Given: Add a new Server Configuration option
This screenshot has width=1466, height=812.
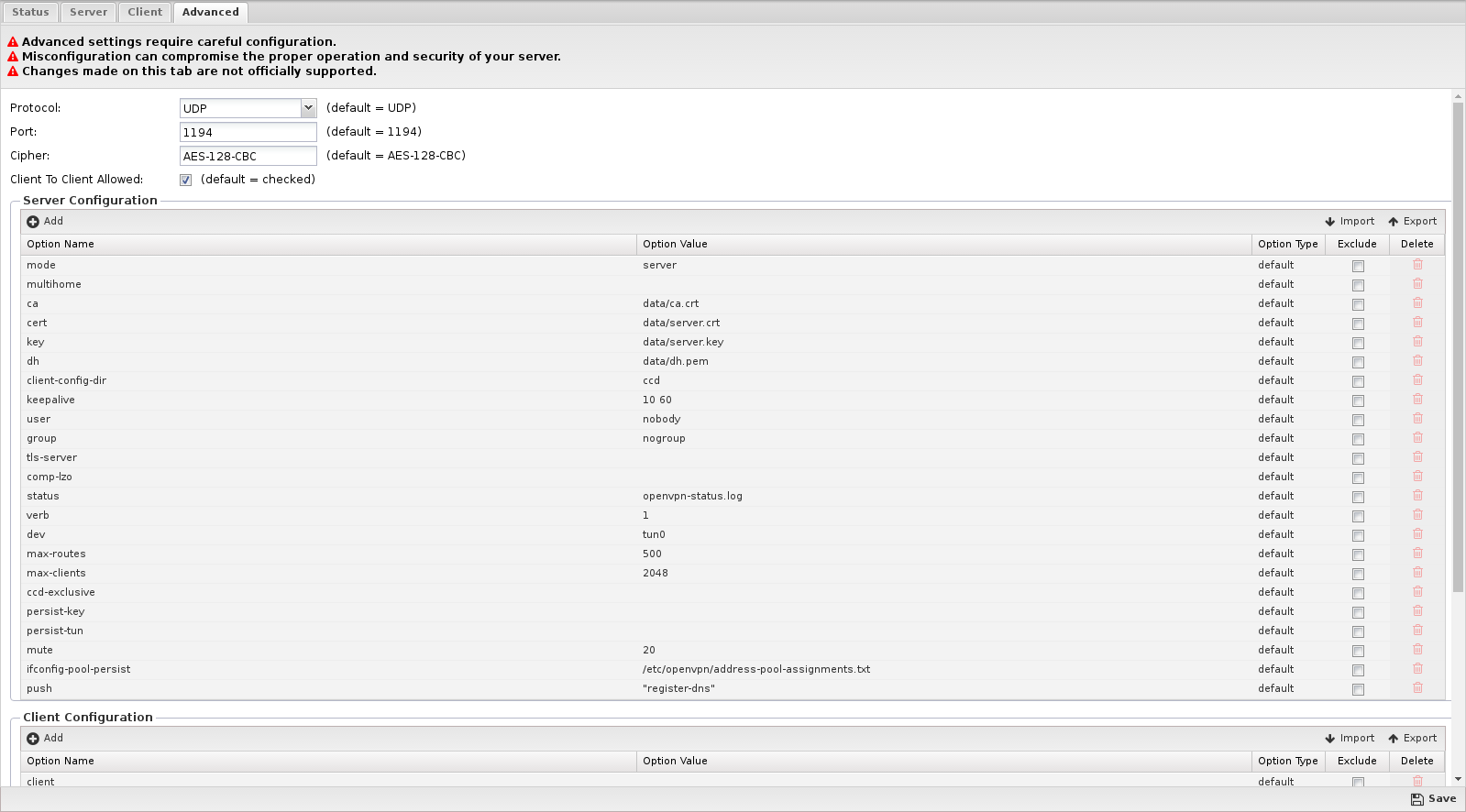Looking at the screenshot, I should click(45, 221).
